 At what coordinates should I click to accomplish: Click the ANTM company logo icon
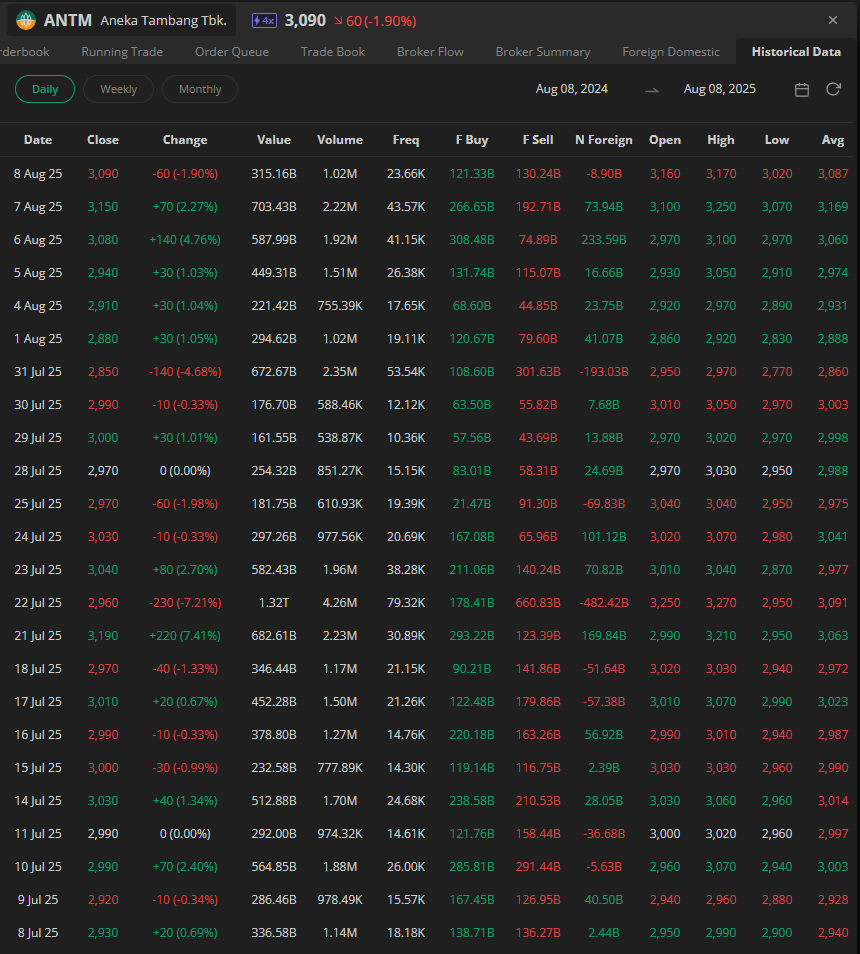tap(26, 20)
